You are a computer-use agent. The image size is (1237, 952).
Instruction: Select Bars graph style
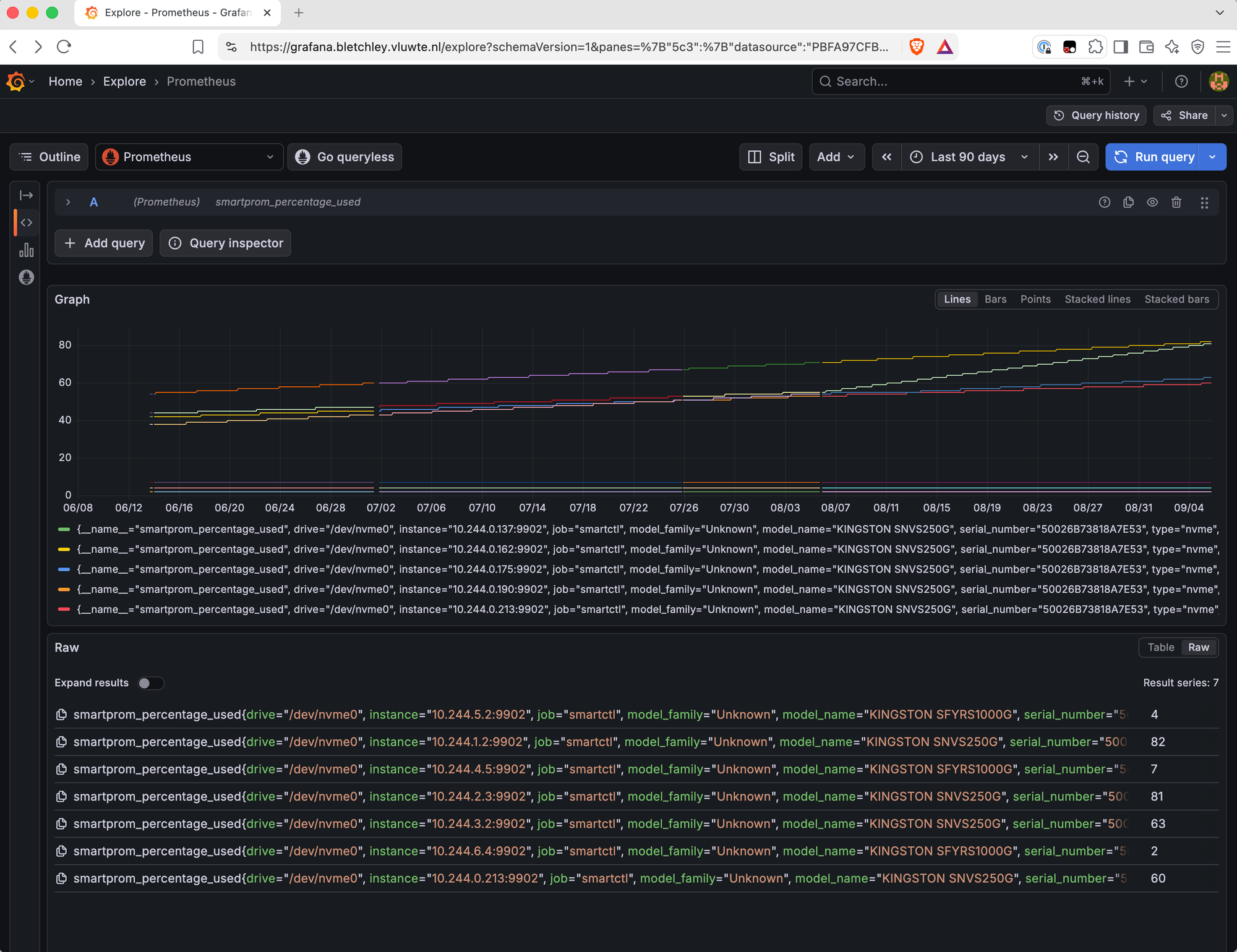995,299
